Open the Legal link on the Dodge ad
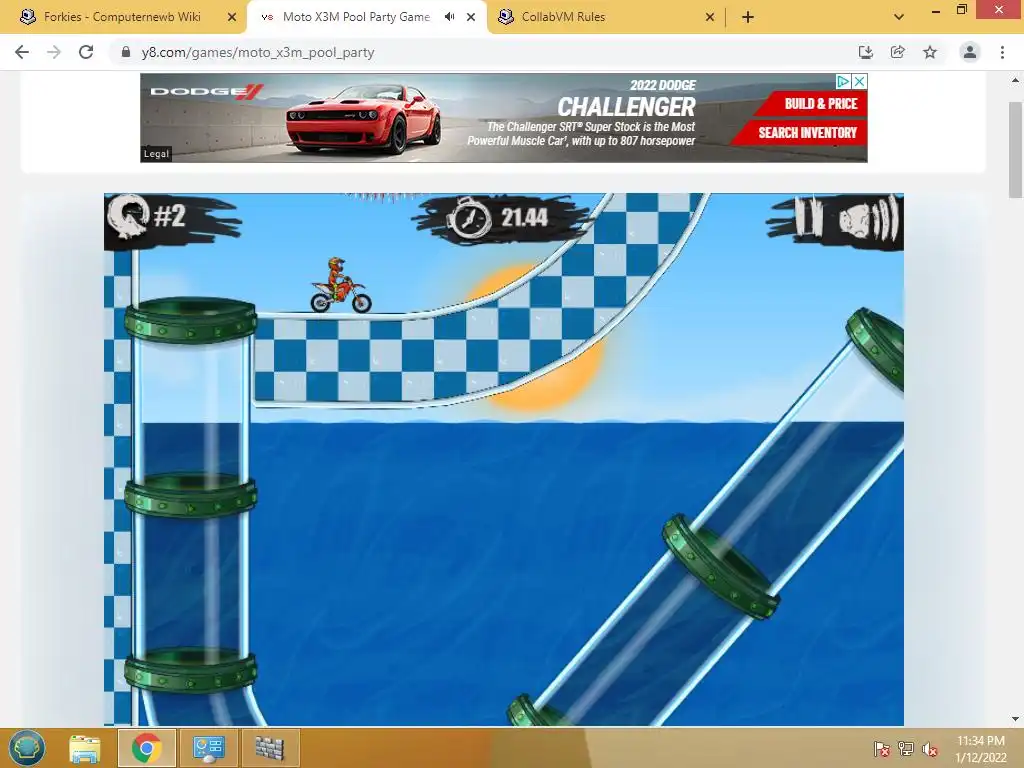 click(x=156, y=153)
